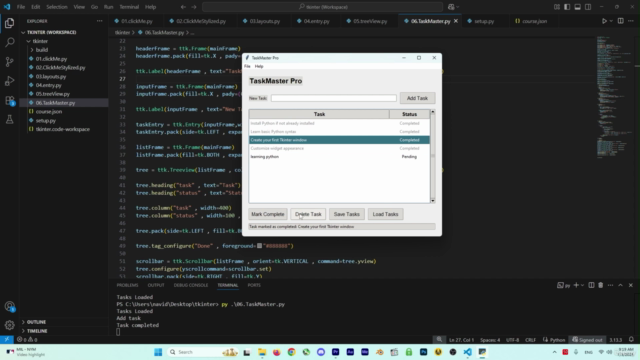The image size is (640, 360).
Task: Split the terminal panel
Action: tap(591, 285)
